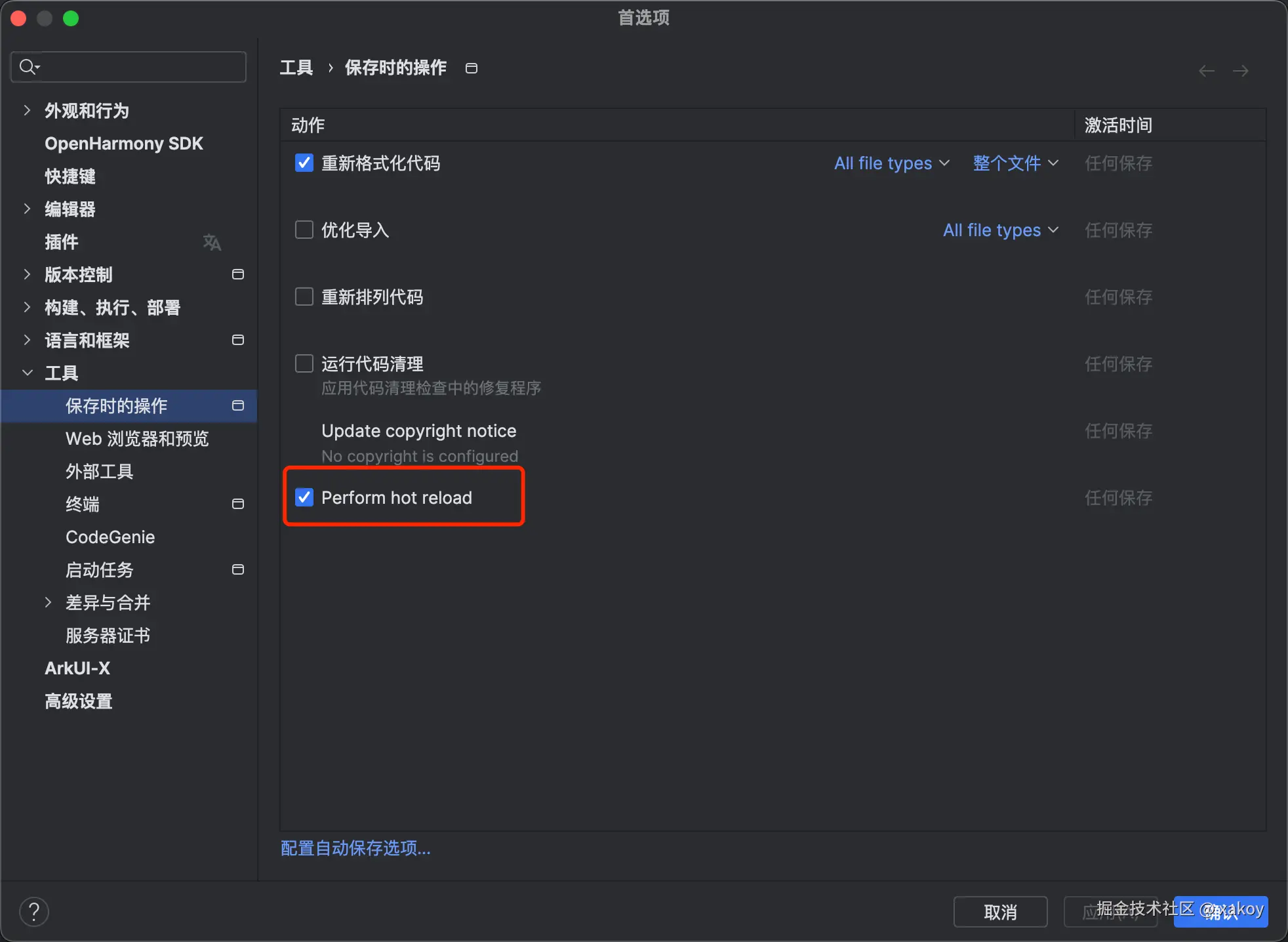Click the back navigation arrow

tap(1206, 71)
